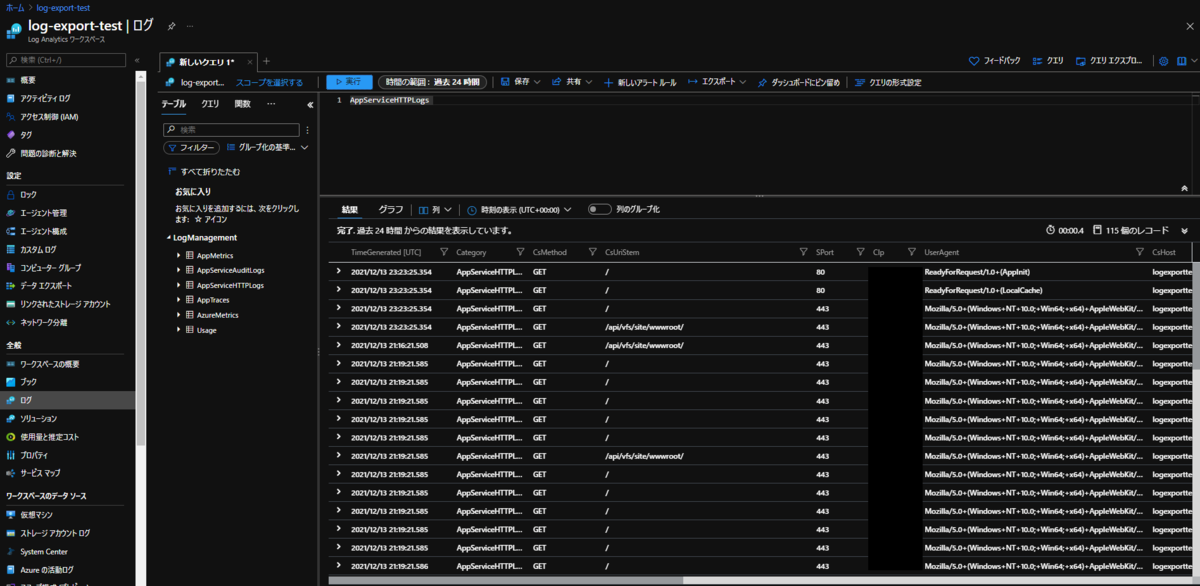Expand the AppMetrics table node
1200x586 pixels.
[x=178, y=256]
